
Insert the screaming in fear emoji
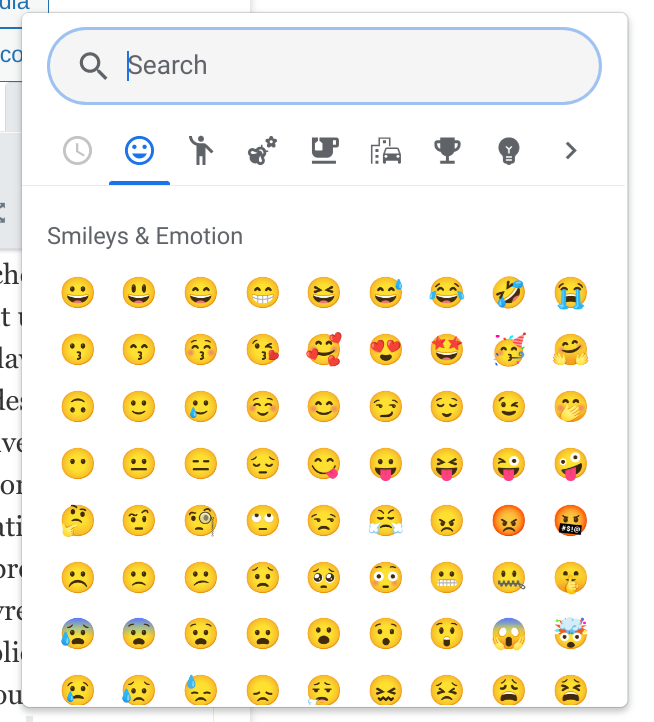tap(509, 634)
